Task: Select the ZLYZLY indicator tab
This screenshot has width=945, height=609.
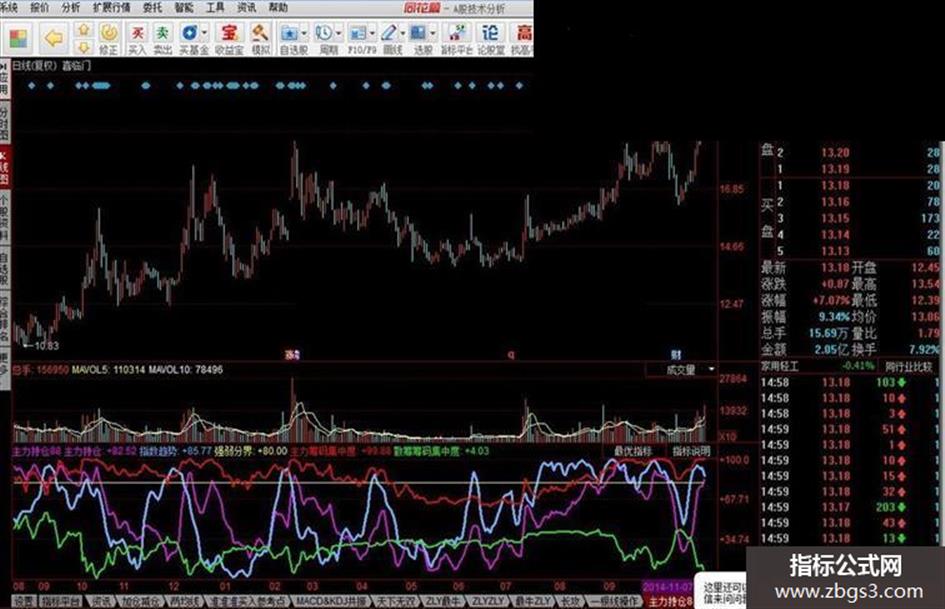Action: [x=487, y=601]
